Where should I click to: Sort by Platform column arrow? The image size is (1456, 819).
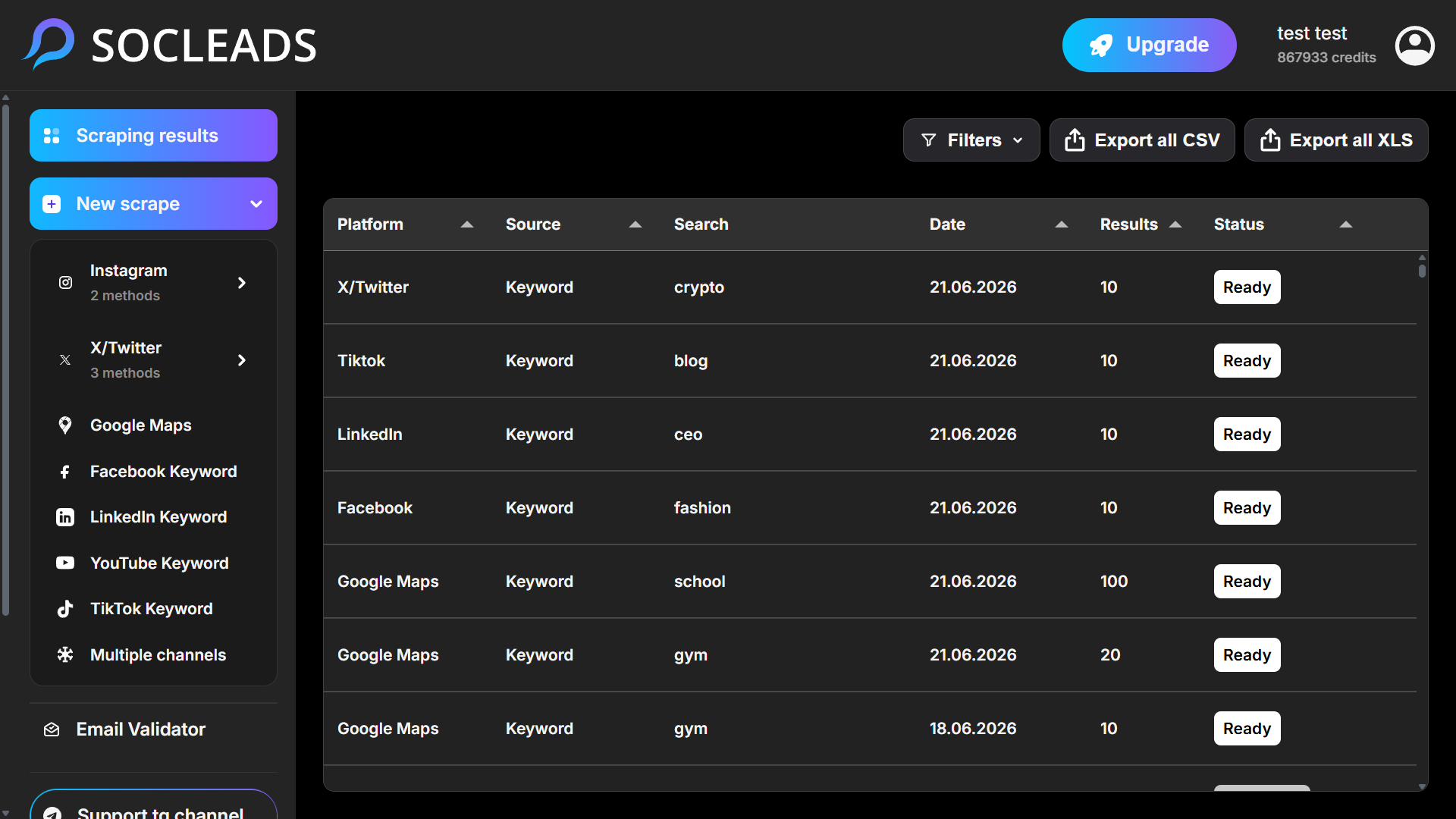[467, 224]
